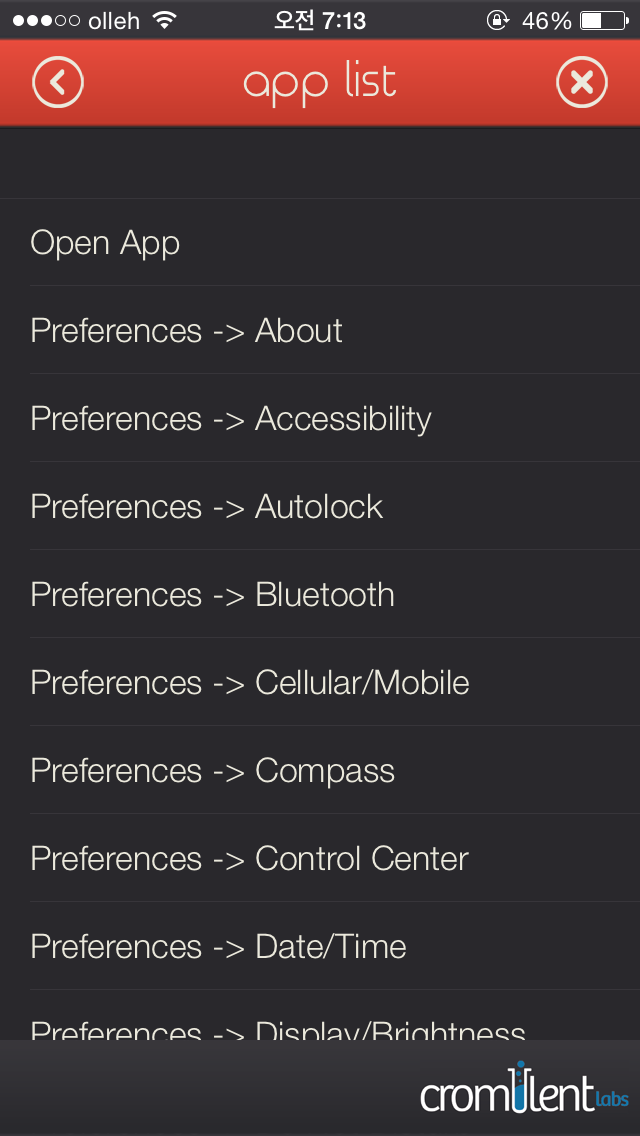Select the Open App entry
The image size is (640, 1136).
pyautogui.click(x=320, y=243)
